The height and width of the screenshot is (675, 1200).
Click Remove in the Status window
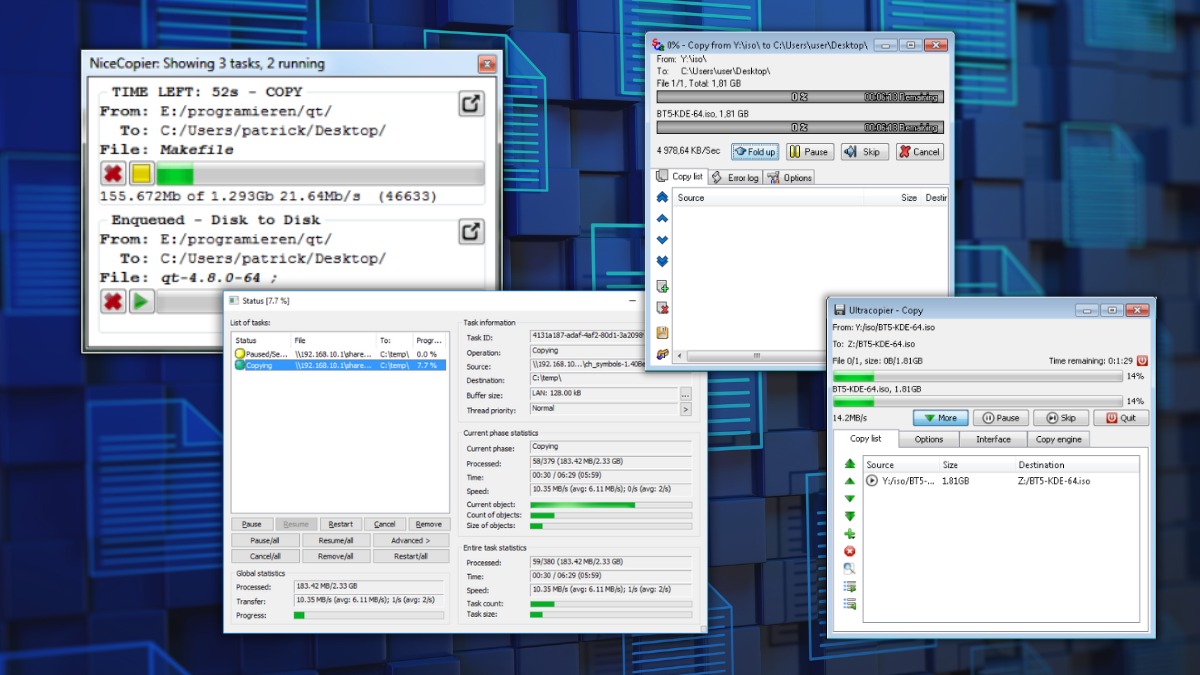click(429, 524)
